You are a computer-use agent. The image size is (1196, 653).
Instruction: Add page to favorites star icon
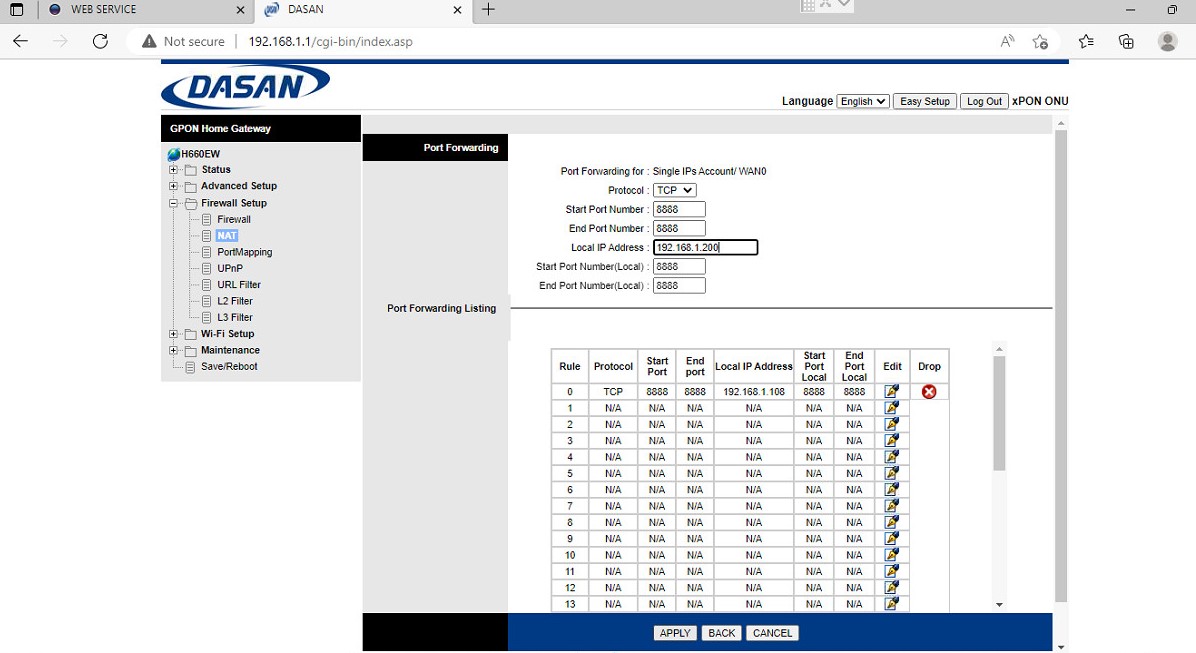pyautogui.click(x=1040, y=41)
